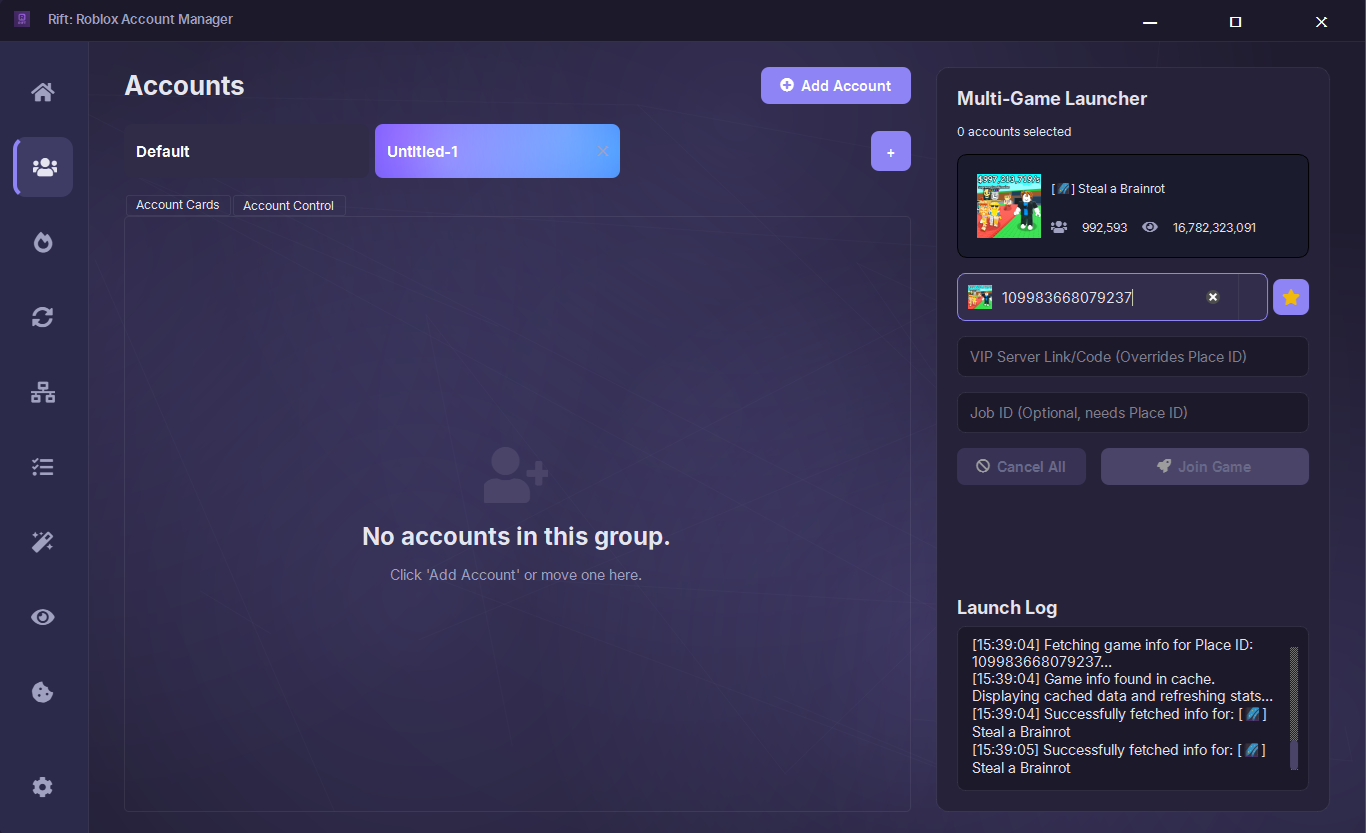1366x833 pixels.
Task: Switch to the Account Control tab
Action: tap(289, 205)
